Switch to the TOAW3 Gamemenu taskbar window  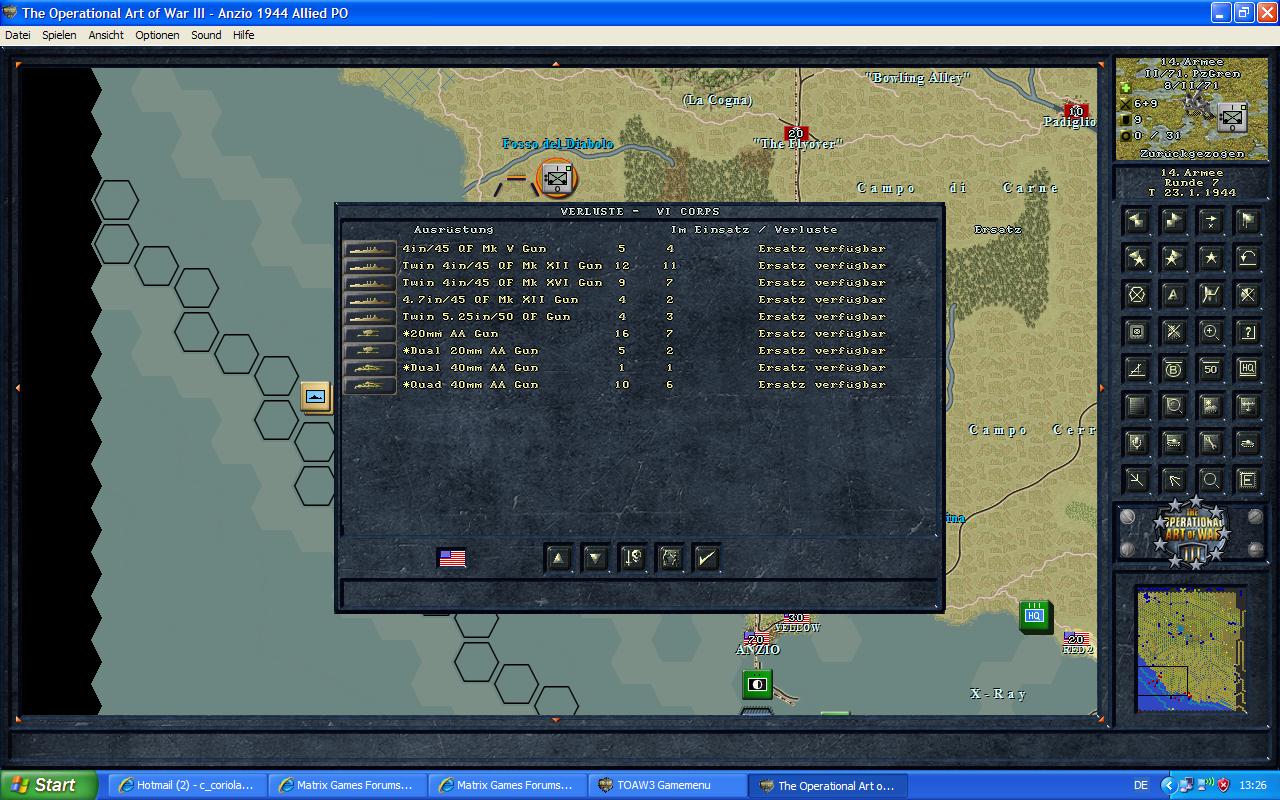point(668,785)
